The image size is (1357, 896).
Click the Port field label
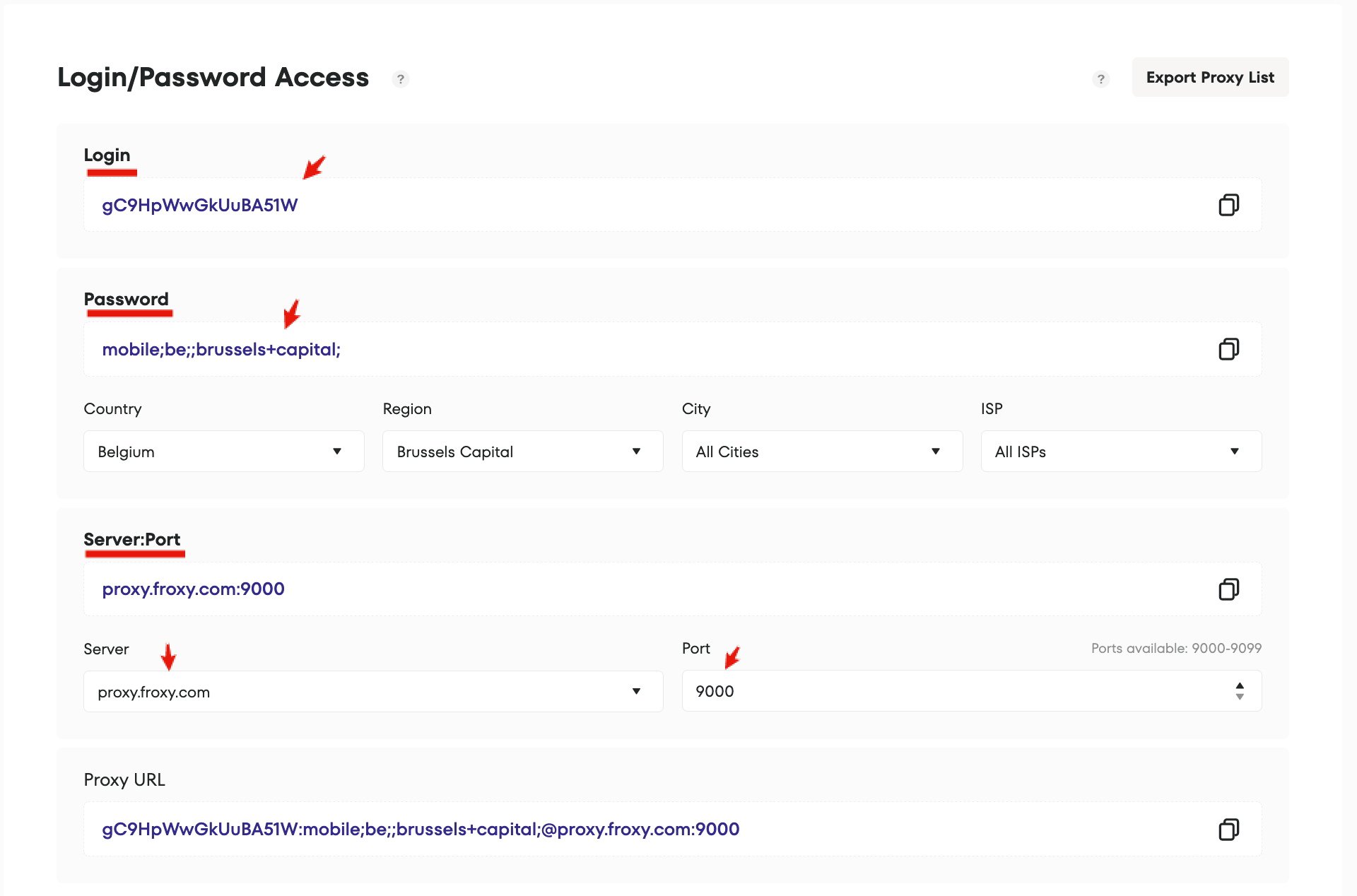pos(696,648)
